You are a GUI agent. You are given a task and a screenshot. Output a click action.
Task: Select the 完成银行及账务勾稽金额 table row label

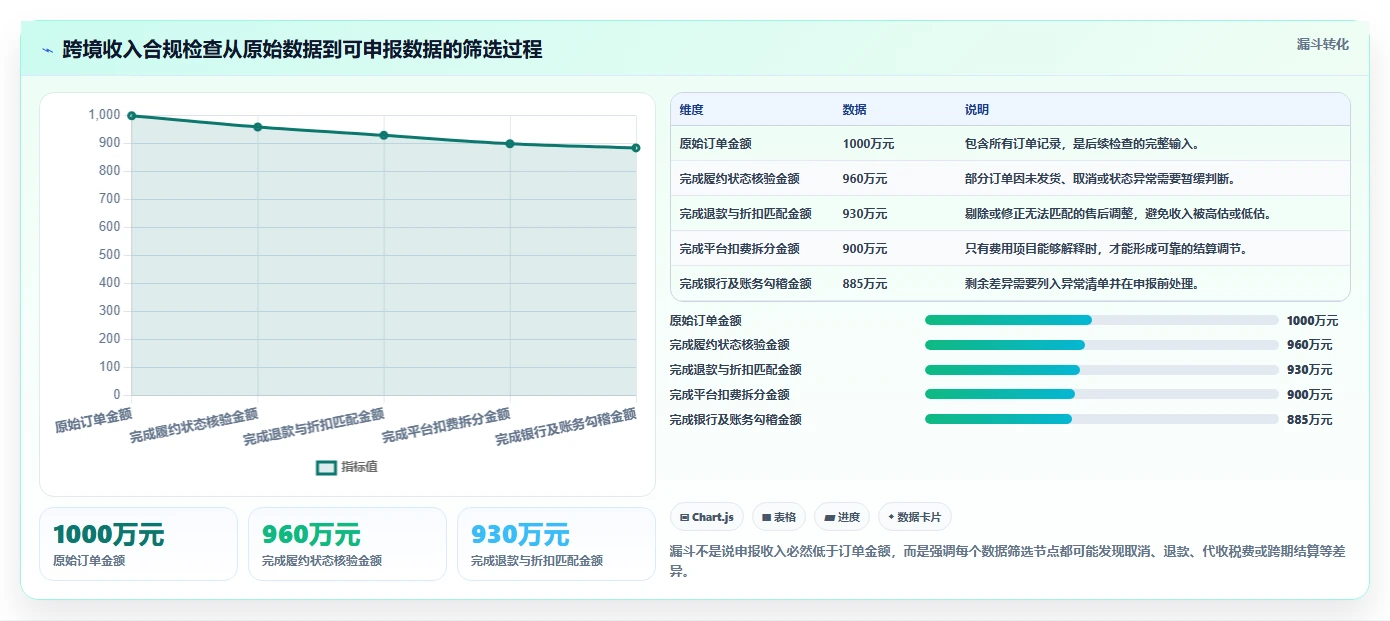[x=745, y=284]
